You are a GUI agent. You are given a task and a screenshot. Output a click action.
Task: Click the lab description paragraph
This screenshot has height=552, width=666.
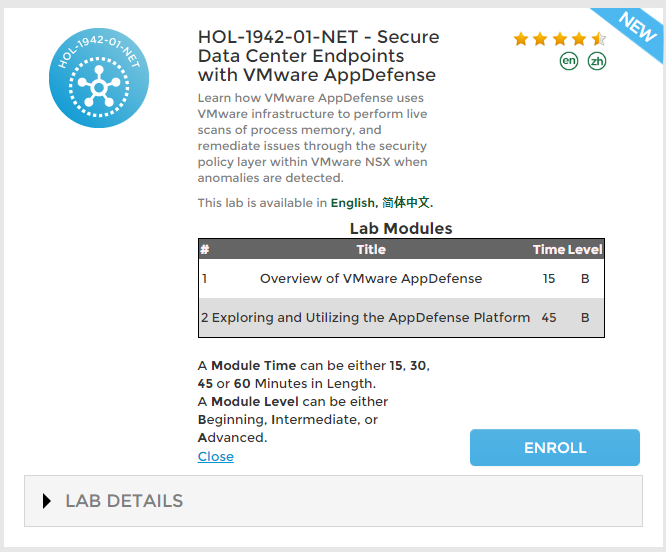point(313,138)
